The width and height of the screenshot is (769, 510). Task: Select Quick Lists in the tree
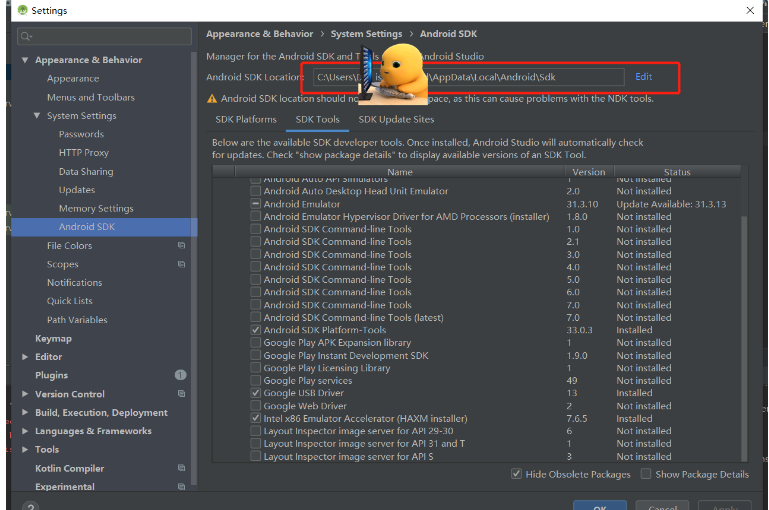(70, 301)
